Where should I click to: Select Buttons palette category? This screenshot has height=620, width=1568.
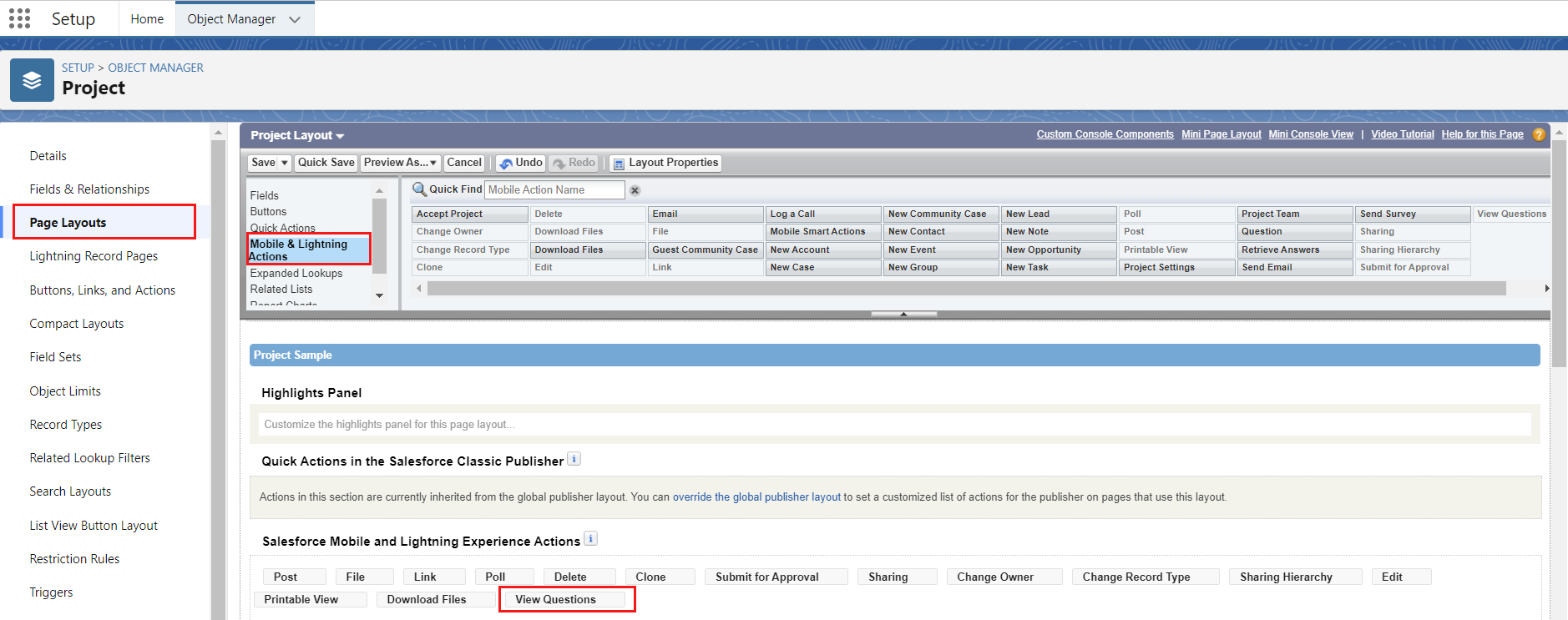point(268,212)
